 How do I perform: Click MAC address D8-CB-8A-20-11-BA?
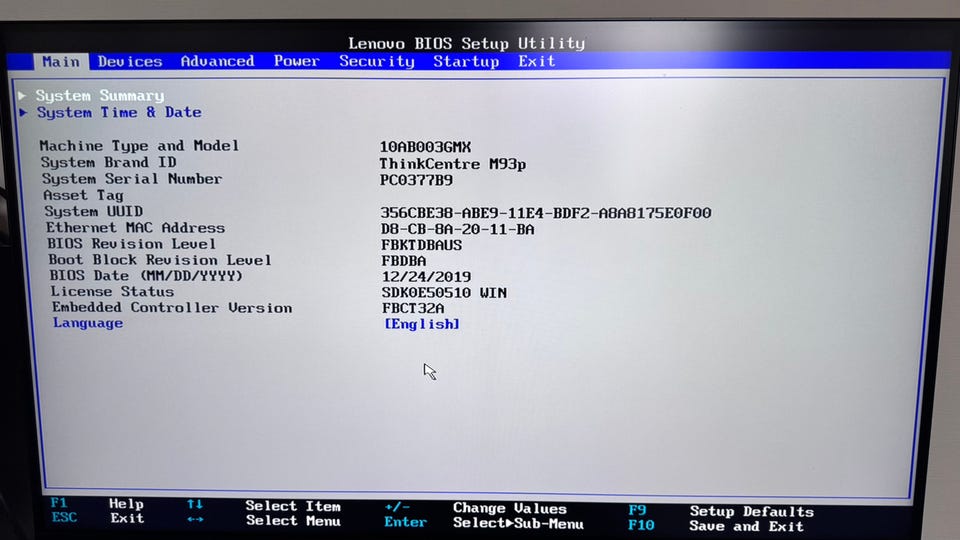[457, 229]
